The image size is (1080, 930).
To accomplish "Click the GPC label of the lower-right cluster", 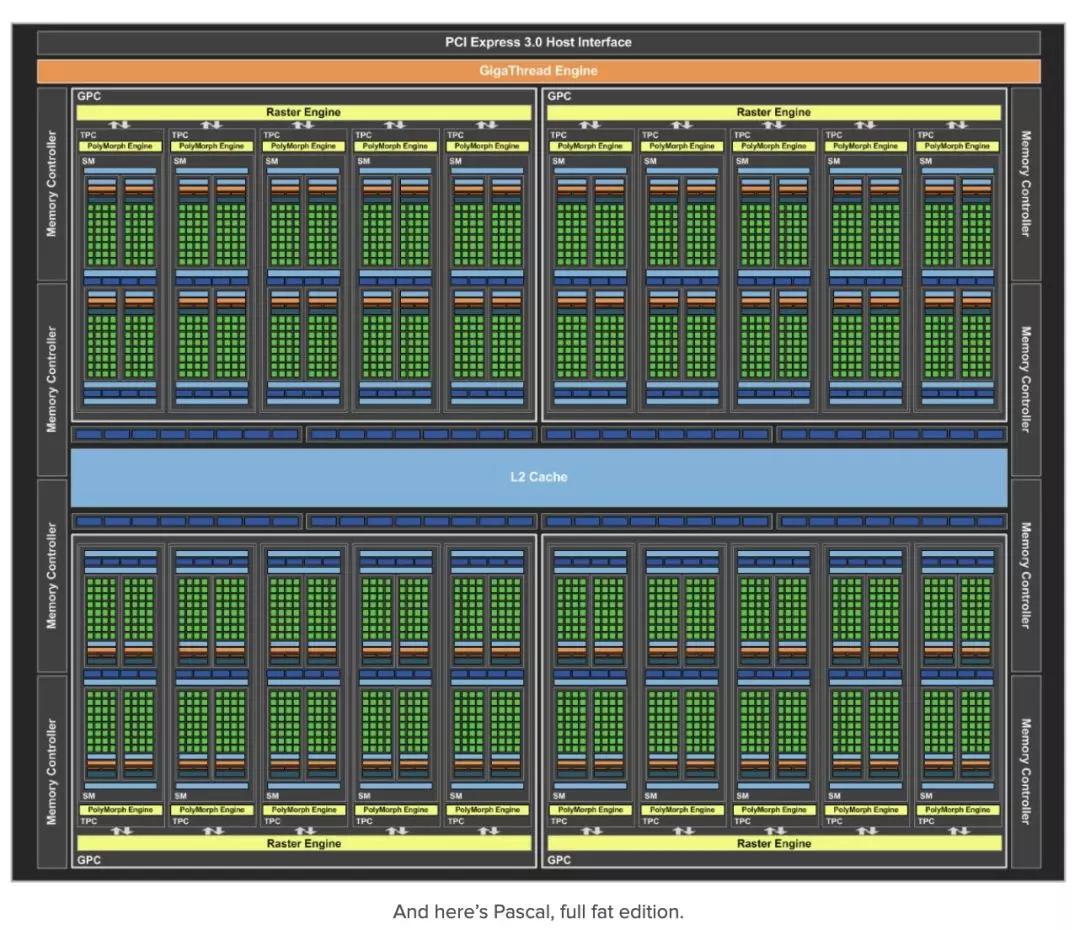I will (x=559, y=860).
